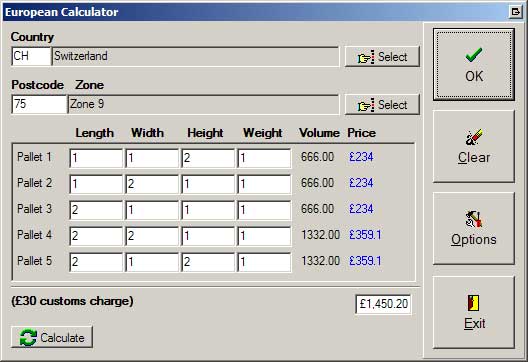Click the Pallet 1 row label
This screenshot has width=528, height=362.
34,157
